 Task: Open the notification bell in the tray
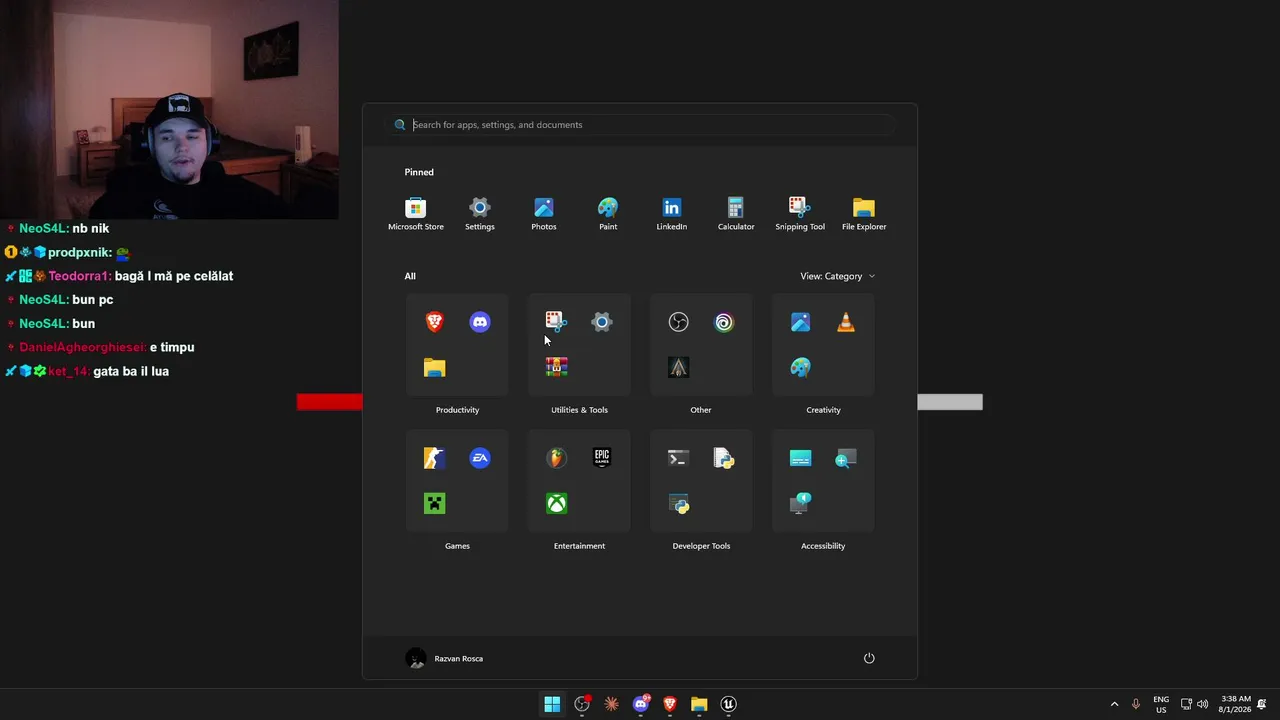point(1263,704)
